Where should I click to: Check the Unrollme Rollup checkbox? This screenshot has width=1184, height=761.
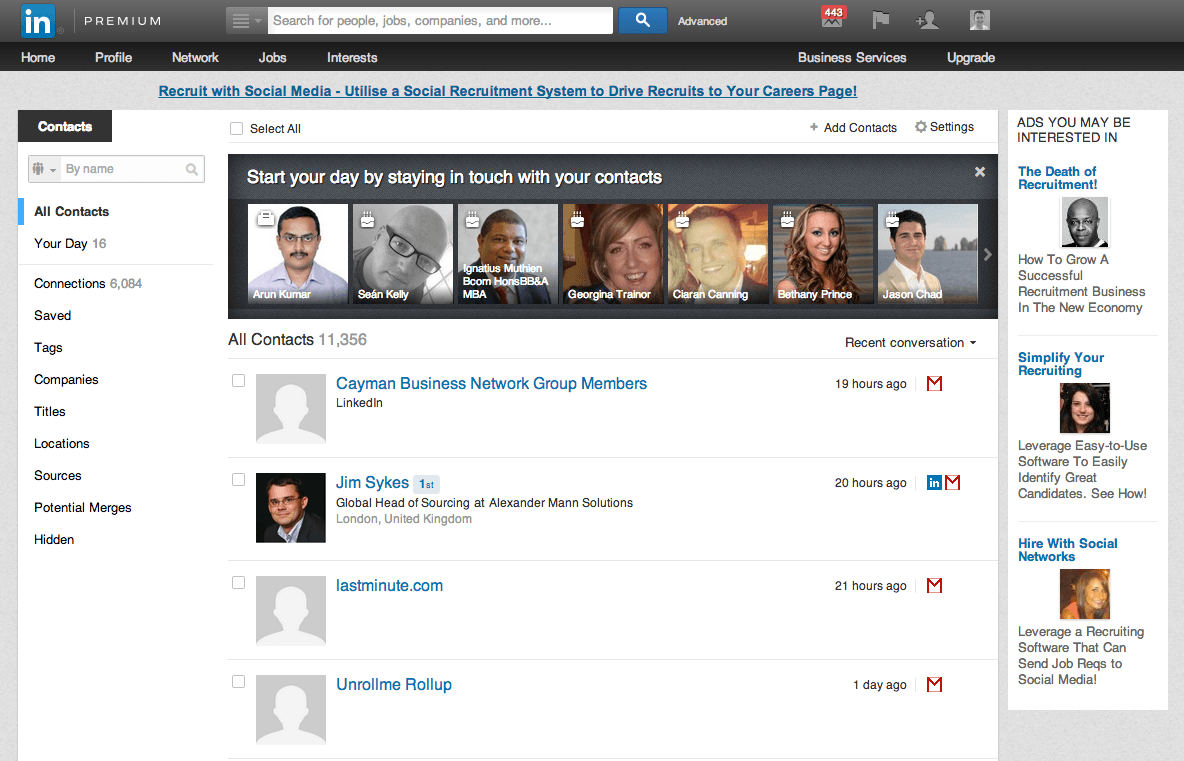pyautogui.click(x=239, y=681)
